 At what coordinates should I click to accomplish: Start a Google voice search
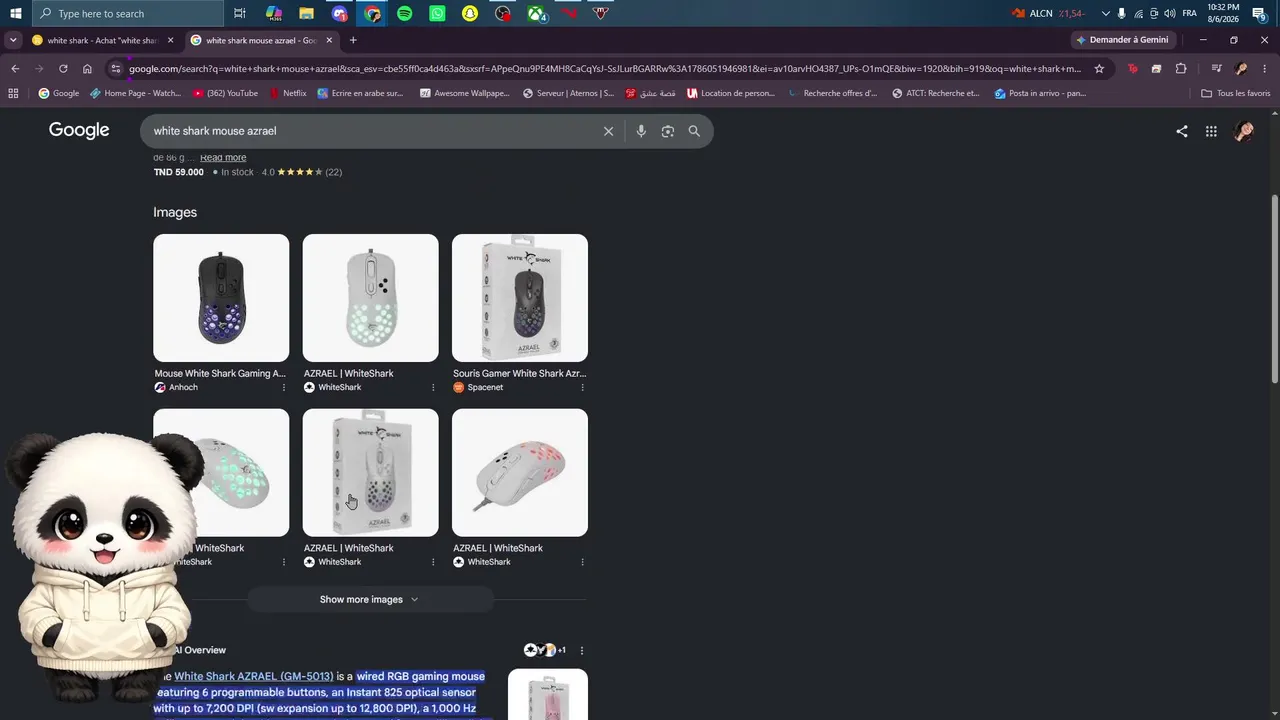641,131
